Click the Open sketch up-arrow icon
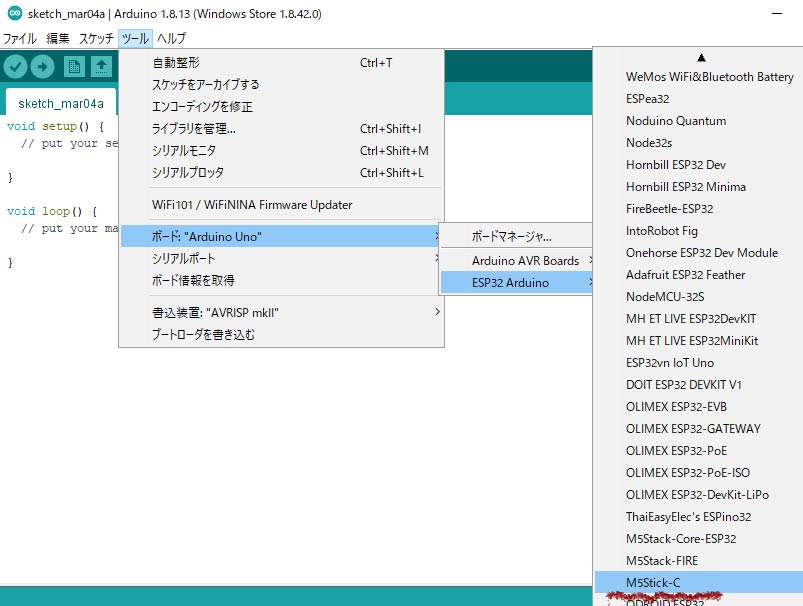This screenshot has width=803, height=606. [101, 67]
